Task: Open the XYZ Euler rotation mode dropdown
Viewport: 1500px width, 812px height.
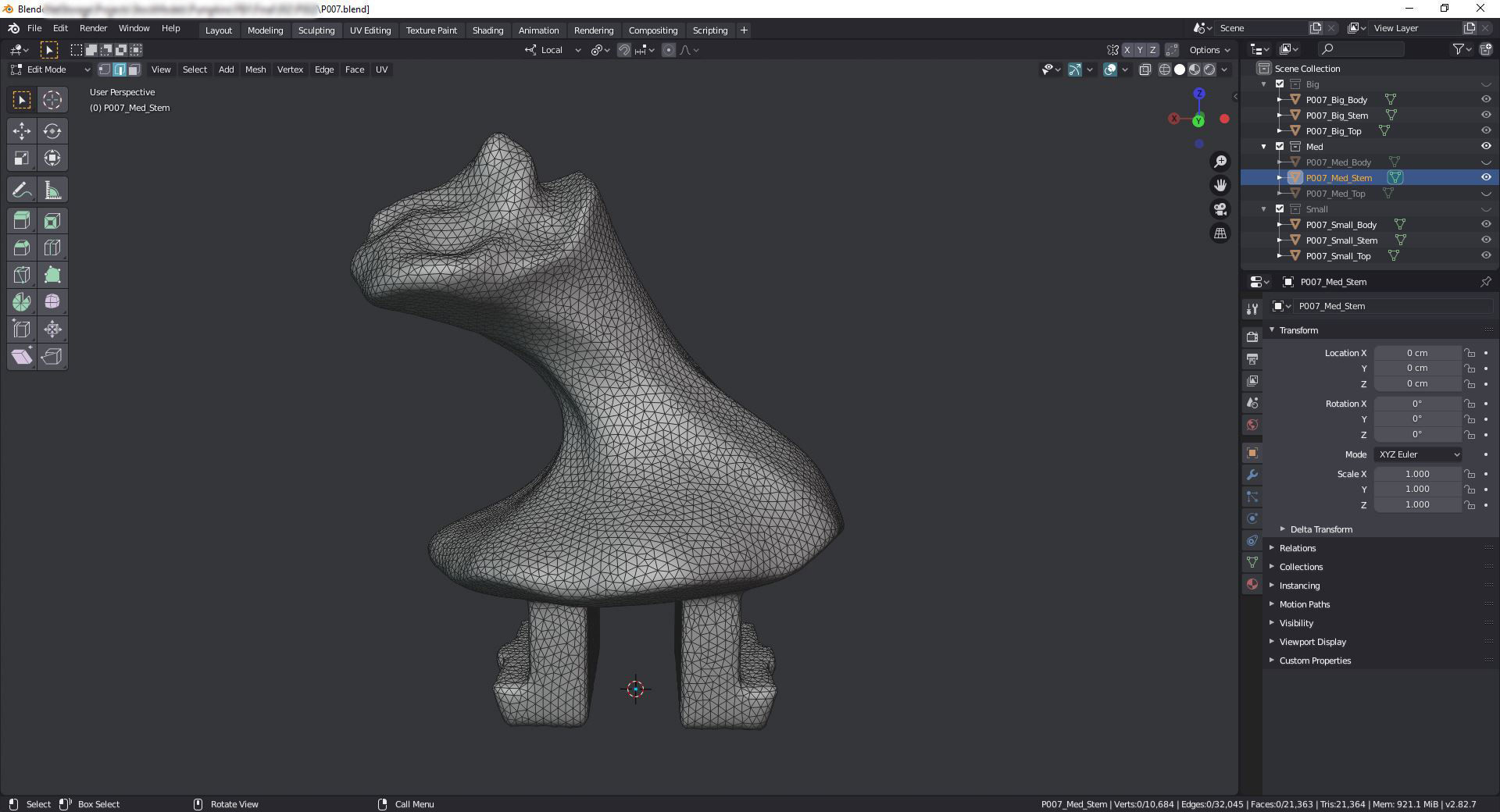Action: [1418, 454]
